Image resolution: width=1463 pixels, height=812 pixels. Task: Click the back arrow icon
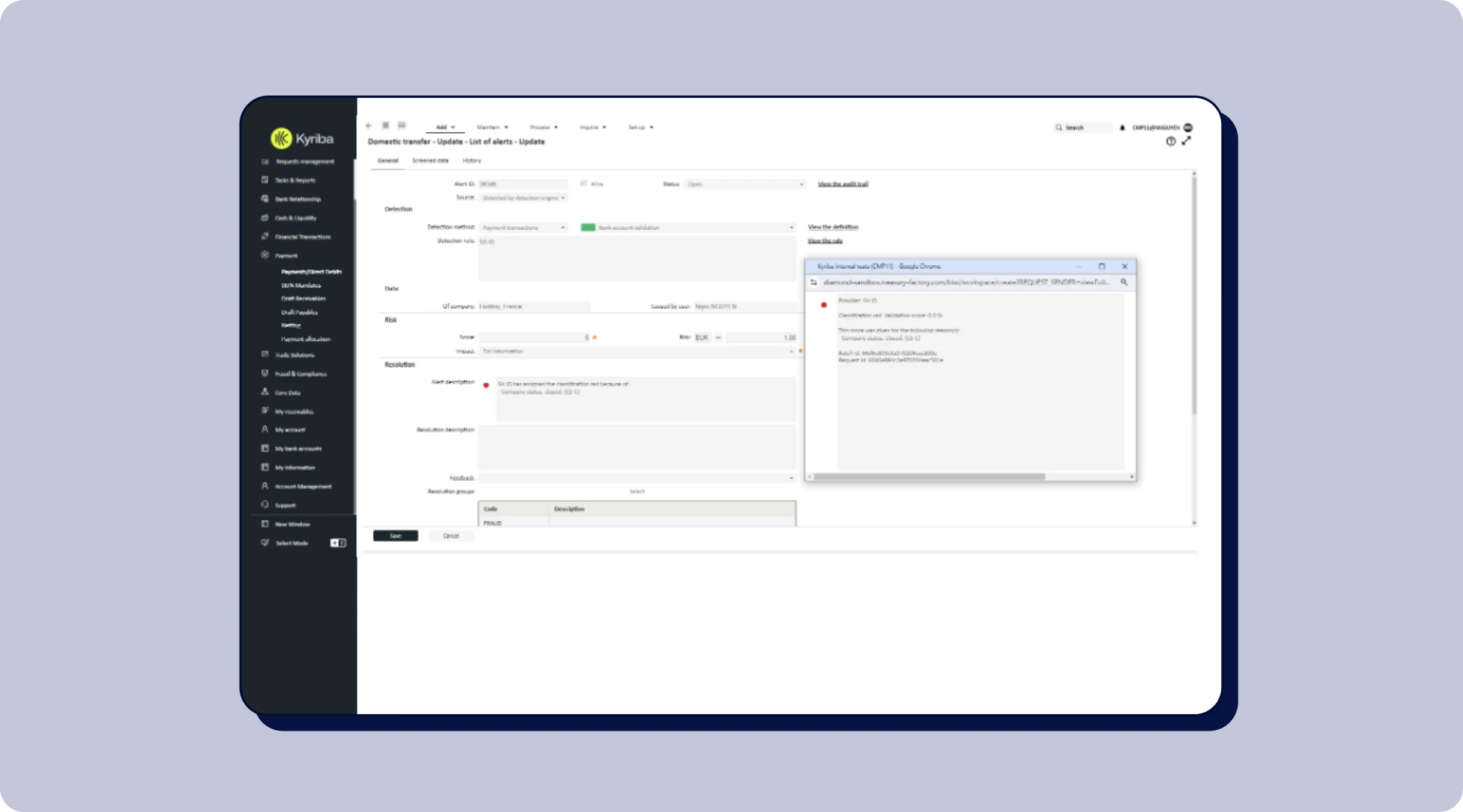click(369, 126)
